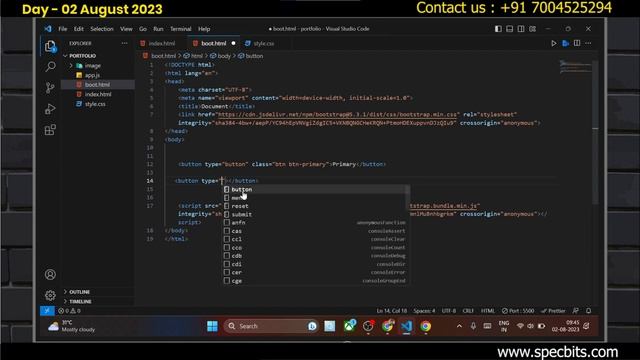The height and width of the screenshot is (360, 640).
Task: Toggle Panel layout icon
Action: 509,29
